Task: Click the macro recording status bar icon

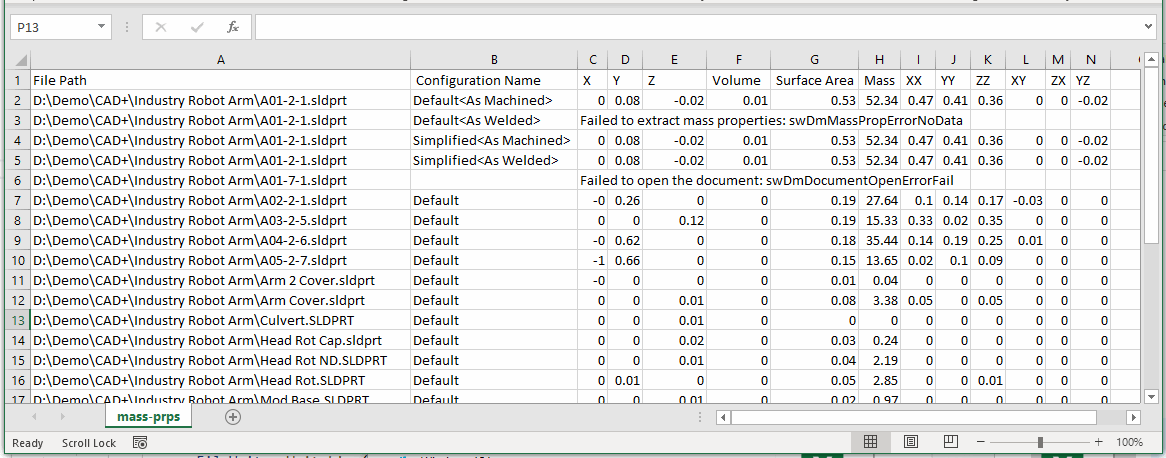Action: coord(140,442)
